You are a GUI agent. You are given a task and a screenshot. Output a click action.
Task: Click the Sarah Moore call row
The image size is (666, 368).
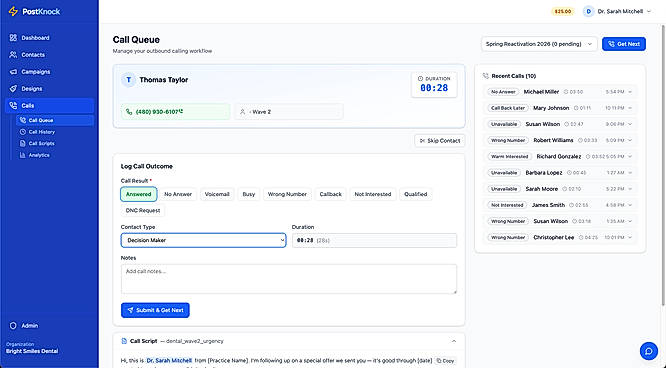(560, 189)
